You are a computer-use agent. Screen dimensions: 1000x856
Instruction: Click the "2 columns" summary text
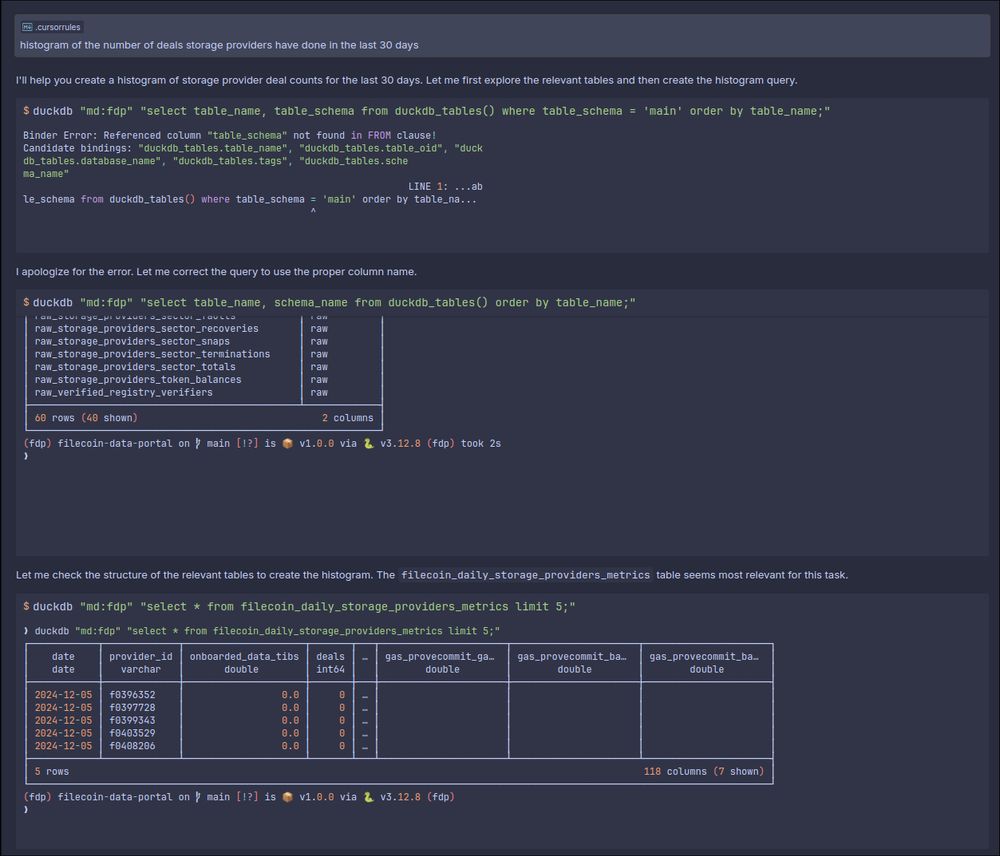click(348, 418)
